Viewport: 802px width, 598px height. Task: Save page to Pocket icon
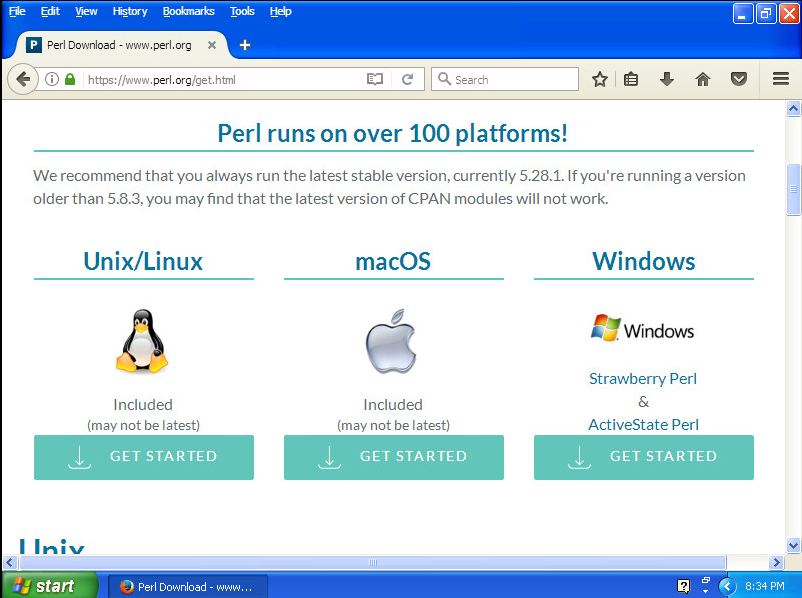tap(739, 79)
